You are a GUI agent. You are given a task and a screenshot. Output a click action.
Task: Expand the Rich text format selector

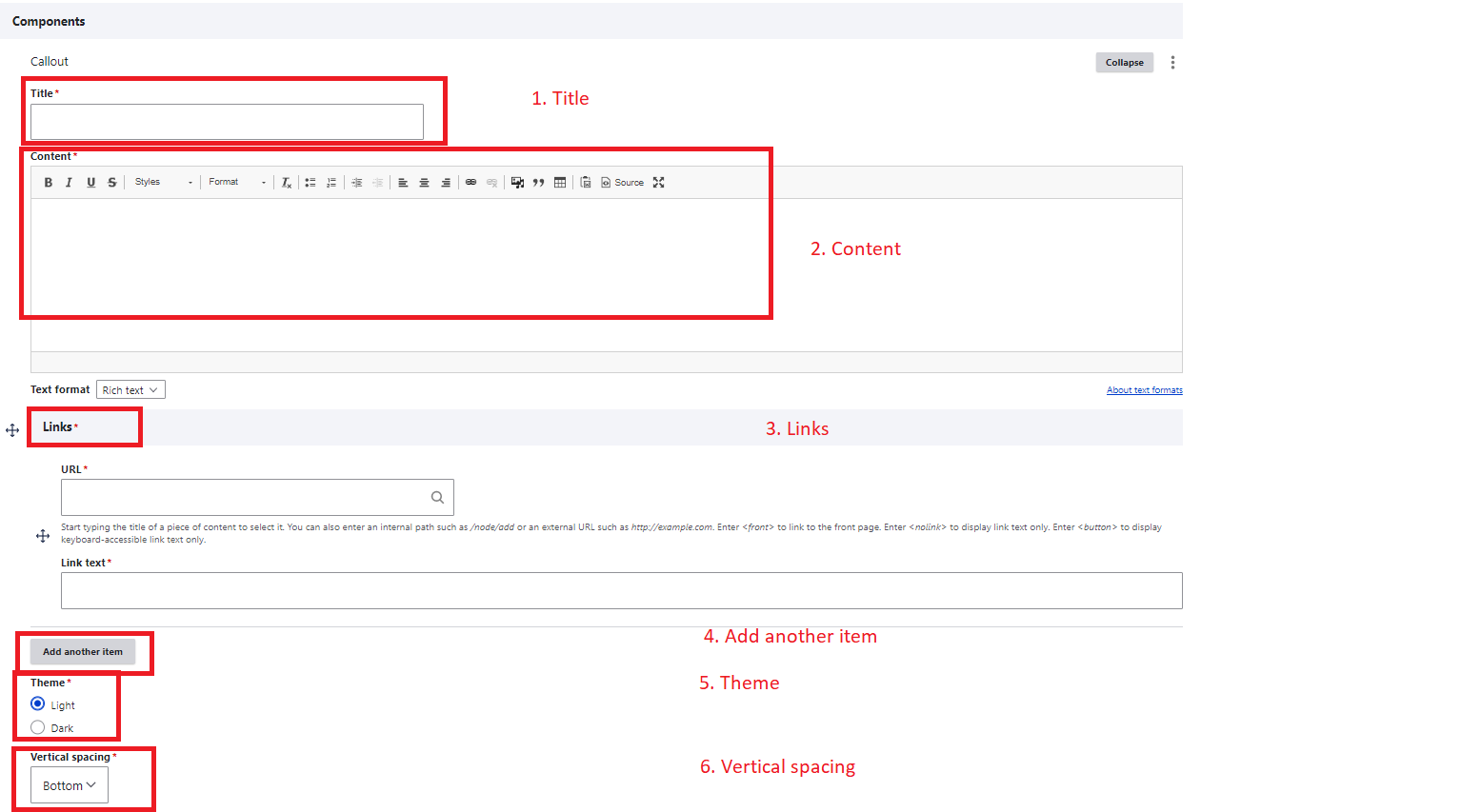[x=130, y=390]
